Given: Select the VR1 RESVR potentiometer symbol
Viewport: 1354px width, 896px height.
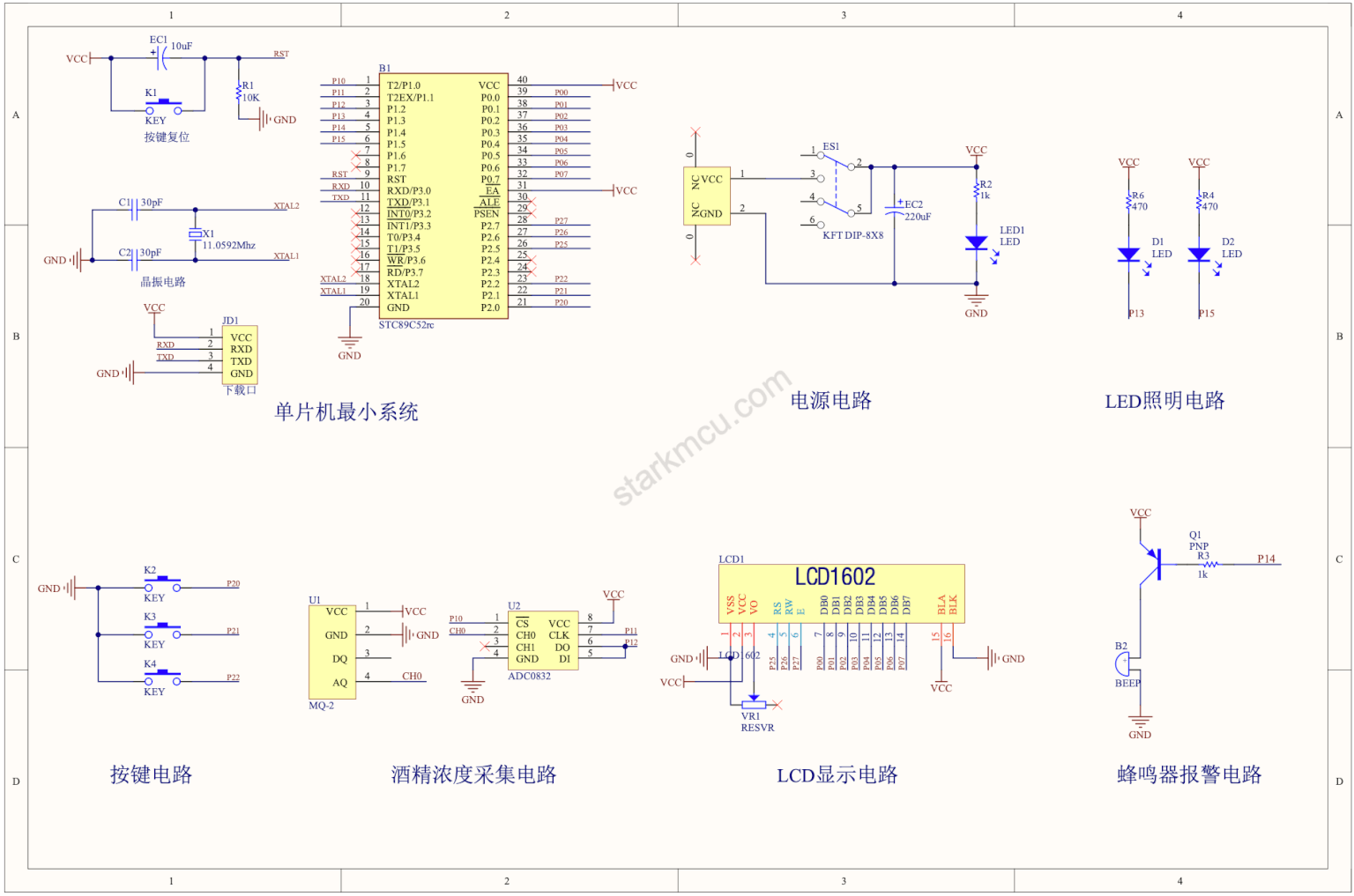Looking at the screenshot, I should click(754, 704).
